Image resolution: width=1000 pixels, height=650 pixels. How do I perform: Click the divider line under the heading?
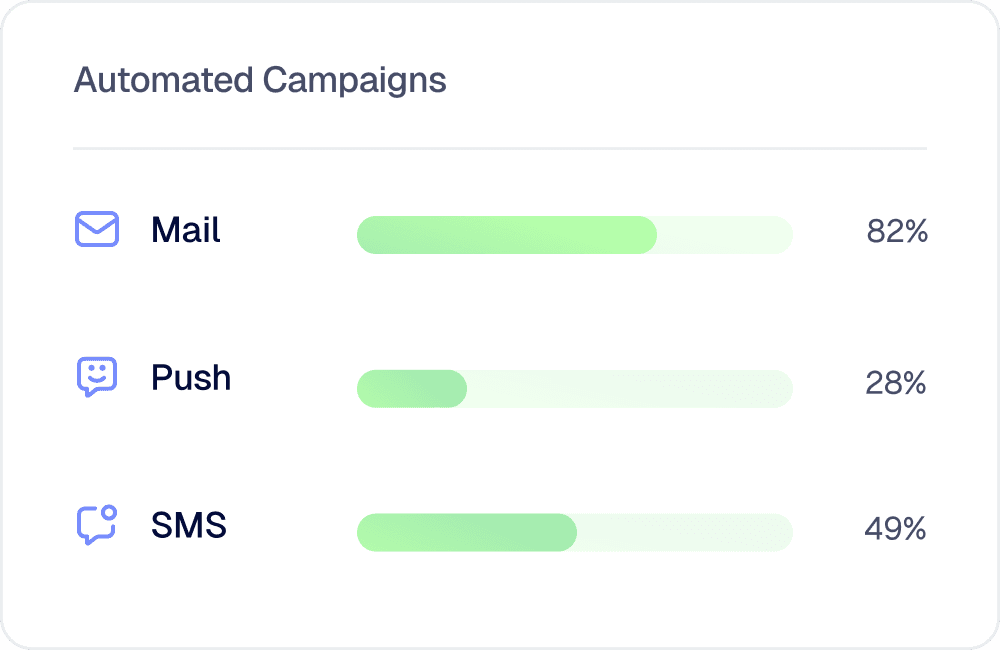click(500, 149)
